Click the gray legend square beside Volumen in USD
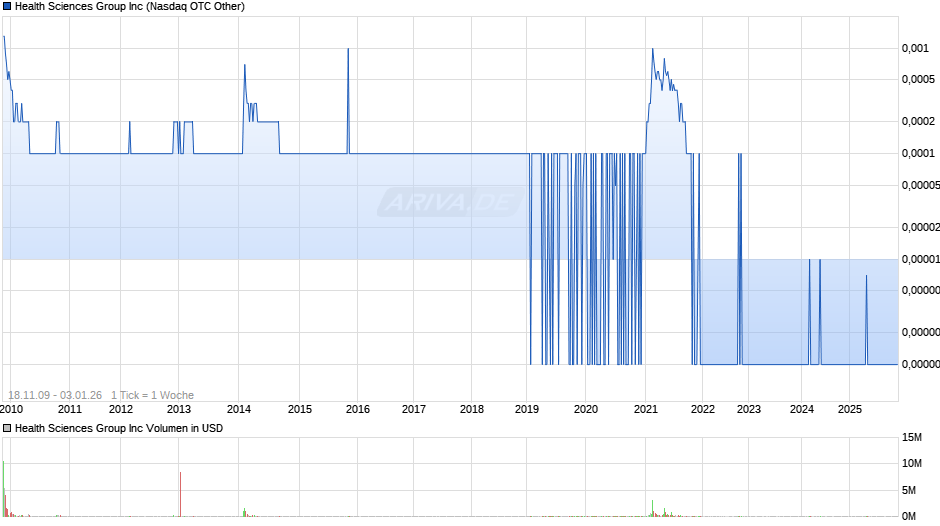 click(x=7, y=428)
